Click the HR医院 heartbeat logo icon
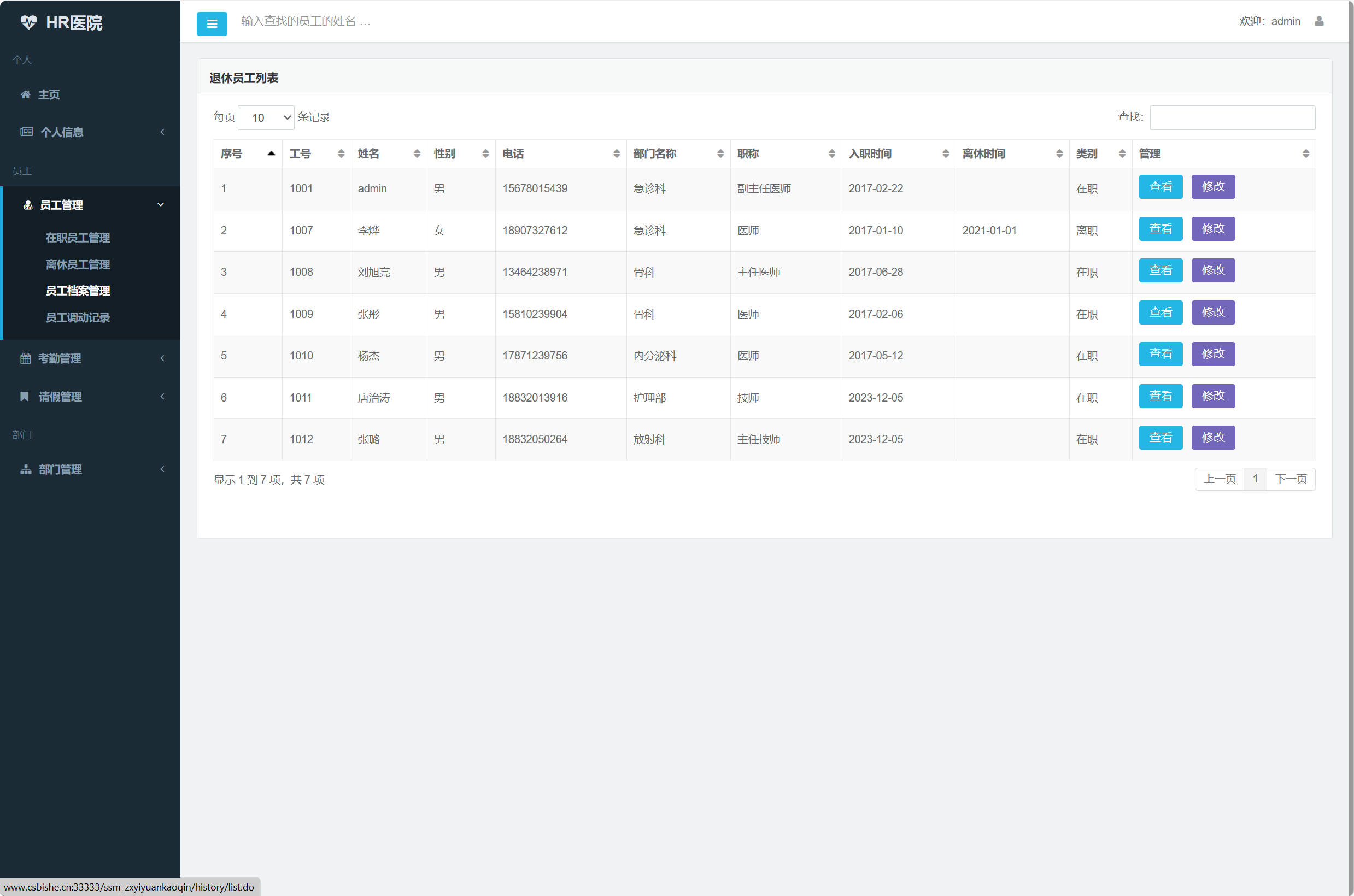Viewport: 1354px width, 896px height. (x=28, y=22)
